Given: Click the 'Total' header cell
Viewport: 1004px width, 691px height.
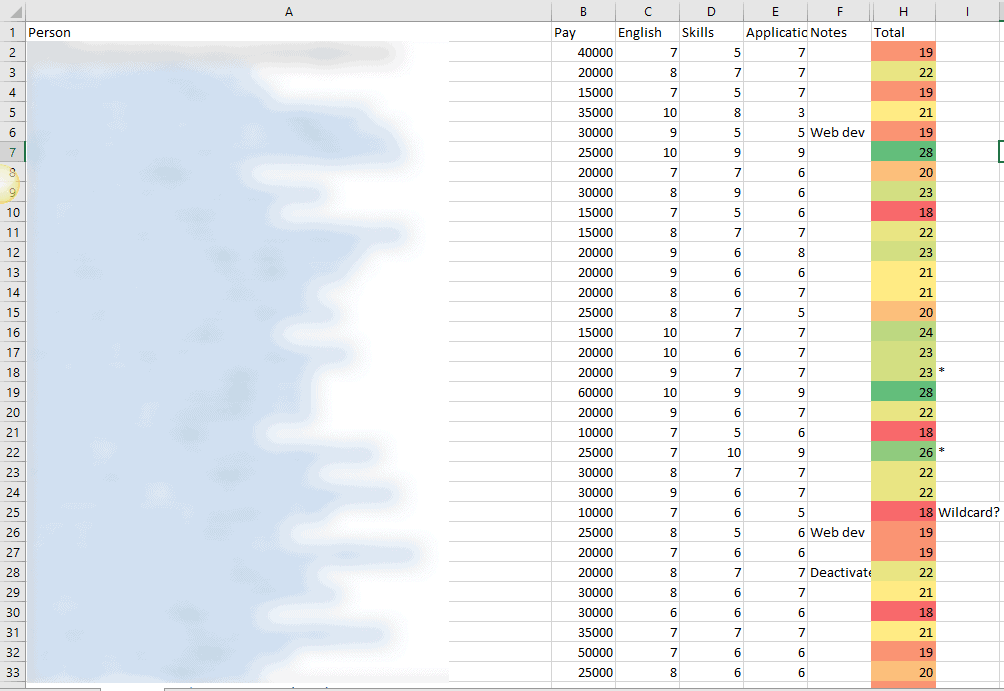Looking at the screenshot, I should pyautogui.click(x=903, y=32).
